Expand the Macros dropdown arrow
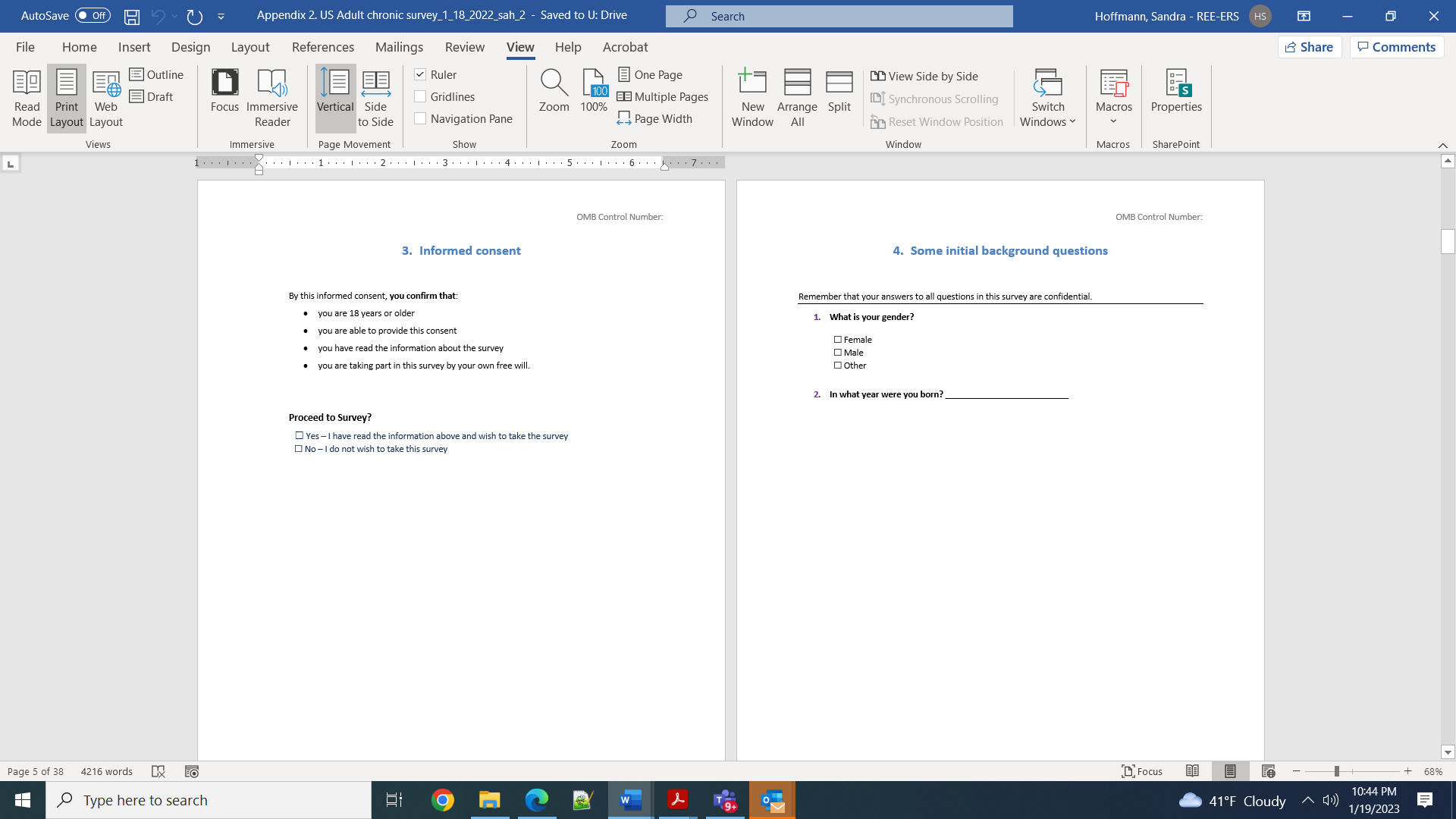1456x819 pixels. tap(1113, 121)
